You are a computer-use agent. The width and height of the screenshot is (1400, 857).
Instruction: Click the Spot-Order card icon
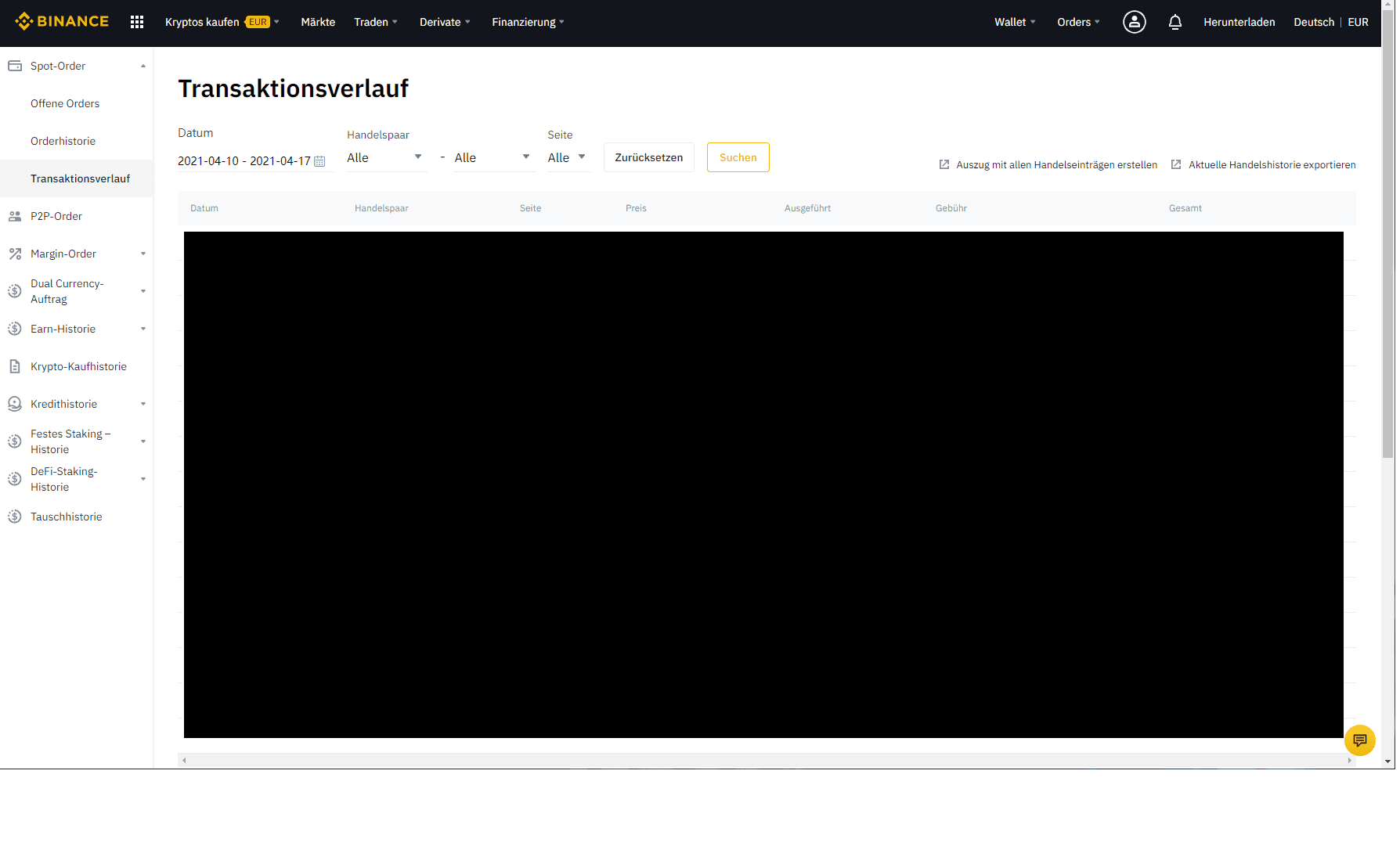tap(15, 66)
